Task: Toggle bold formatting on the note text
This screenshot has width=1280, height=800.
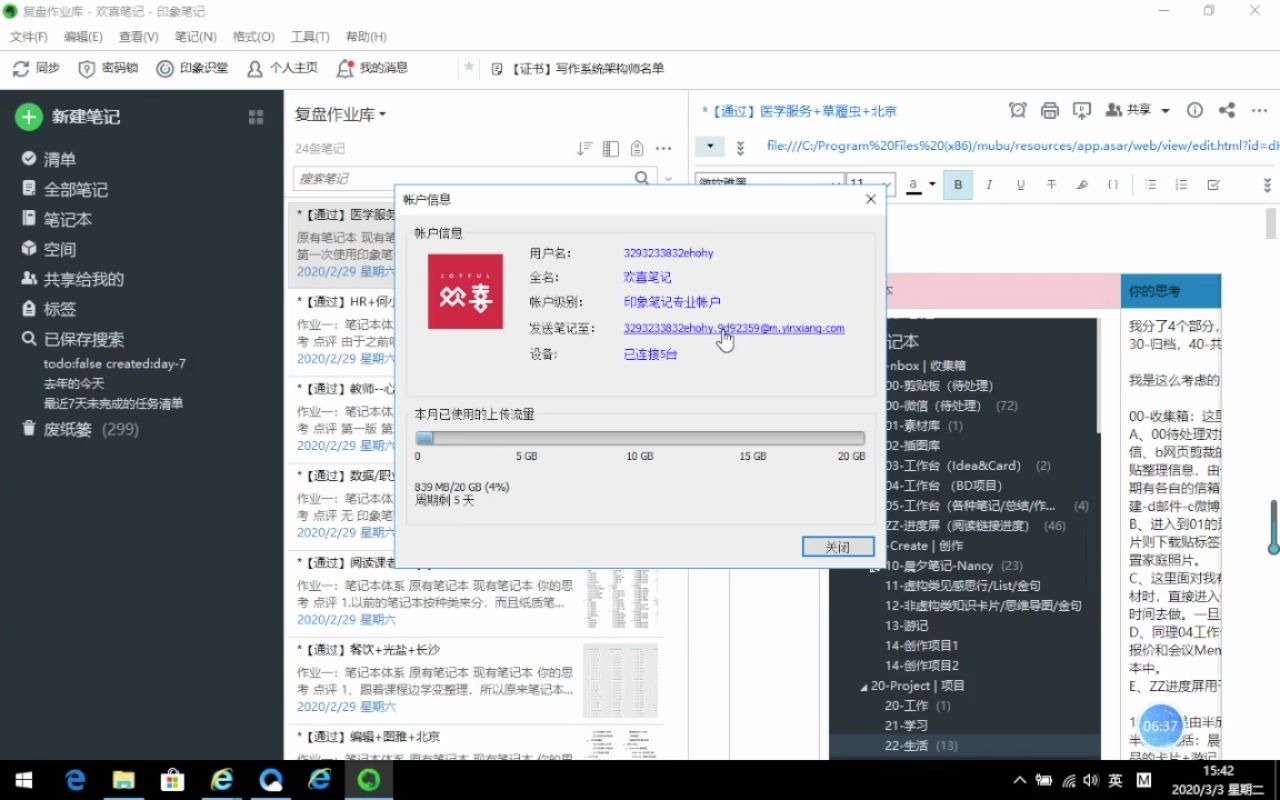Action: click(958, 185)
